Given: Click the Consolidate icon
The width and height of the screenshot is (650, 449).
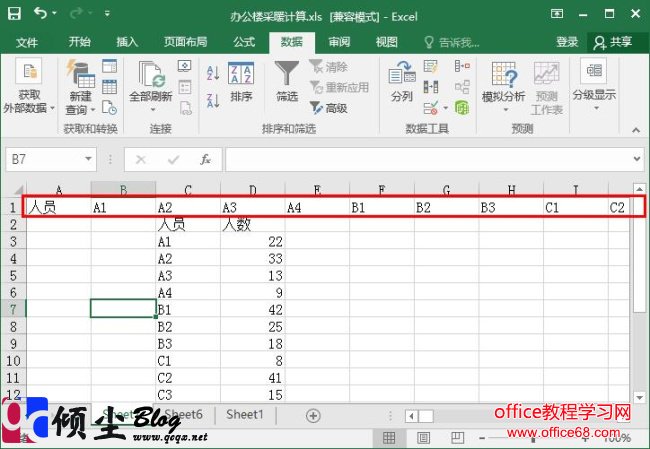Looking at the screenshot, I should pyautogui.click(x=462, y=66).
